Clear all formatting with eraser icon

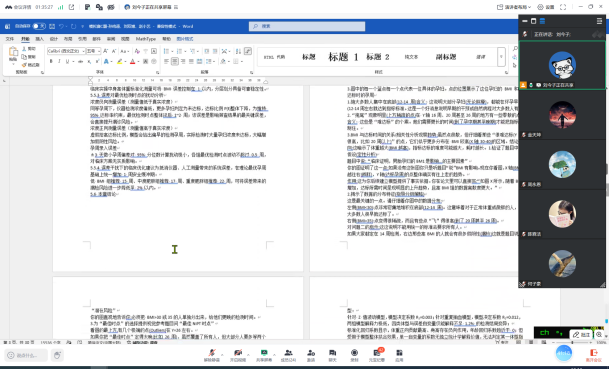[x=137, y=51]
